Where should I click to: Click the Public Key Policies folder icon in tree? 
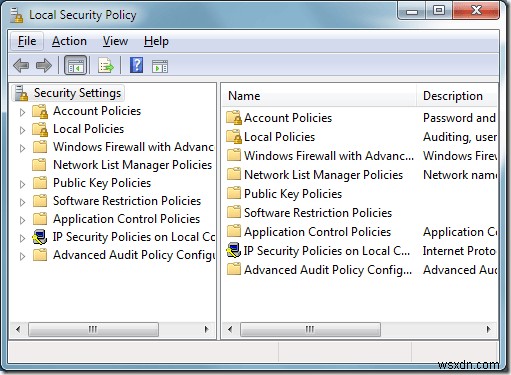(40, 183)
